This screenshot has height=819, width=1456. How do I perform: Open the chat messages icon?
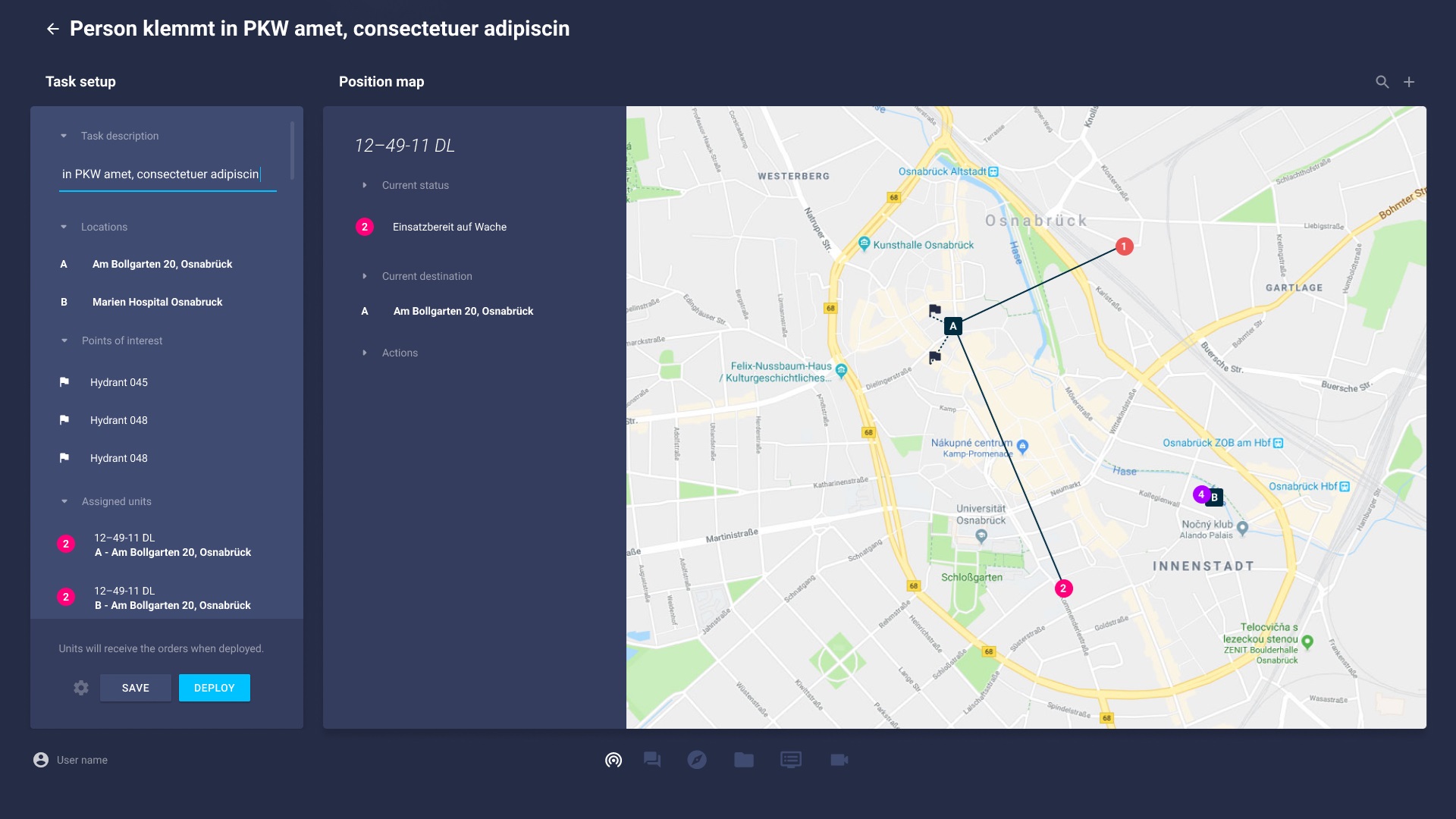click(x=652, y=760)
